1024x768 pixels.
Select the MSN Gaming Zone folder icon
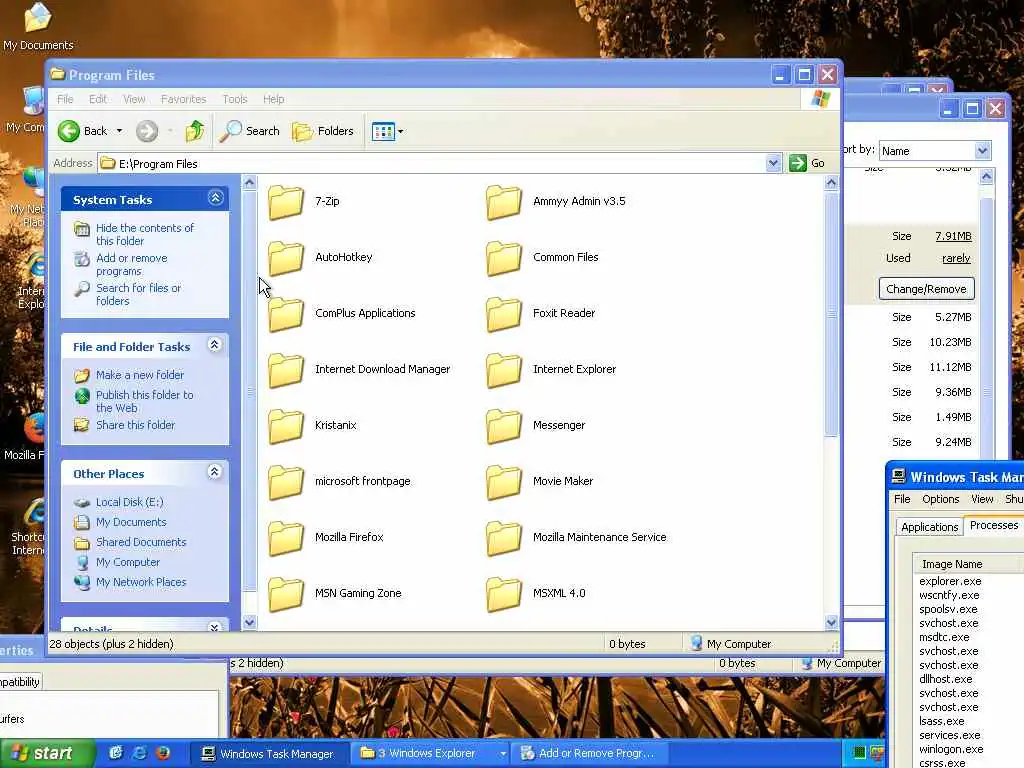[286, 594]
